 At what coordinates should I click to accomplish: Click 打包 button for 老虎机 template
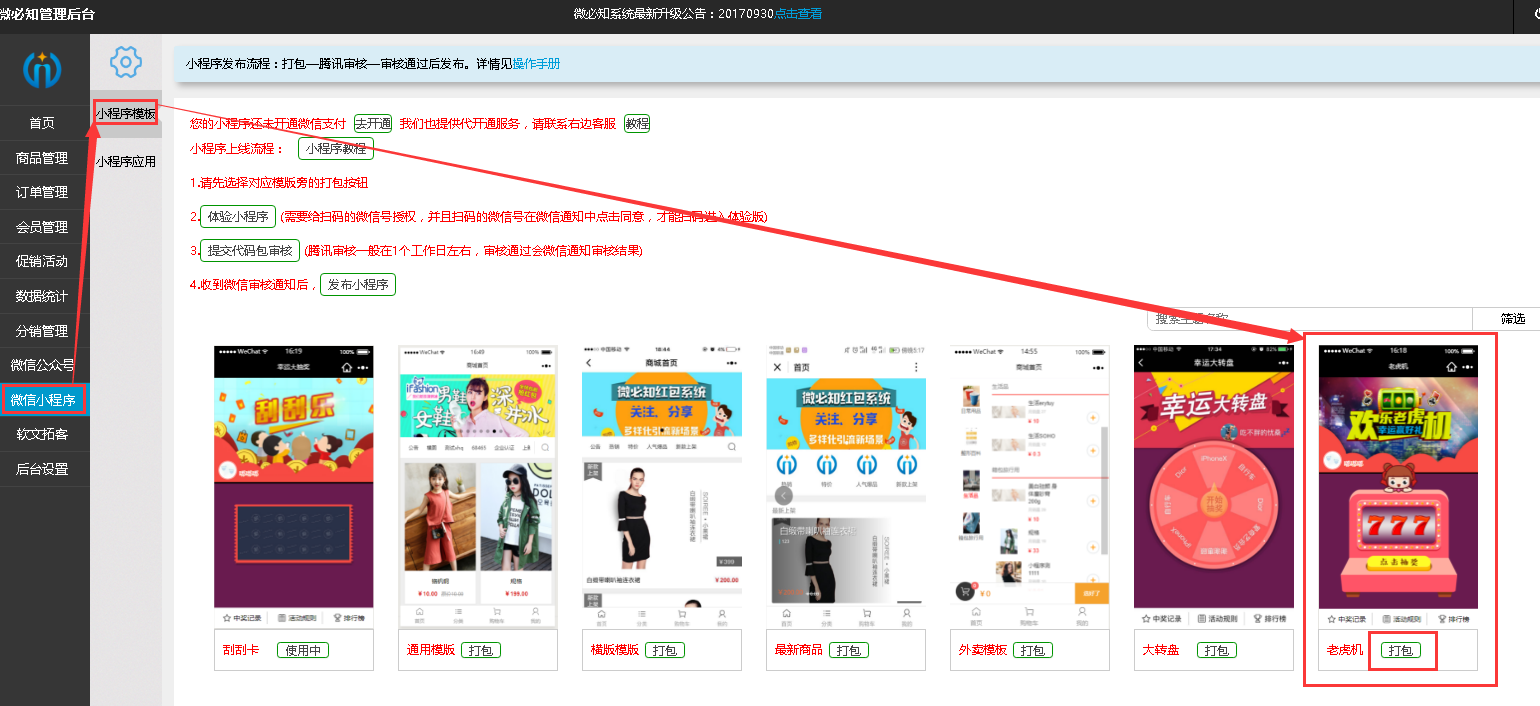1401,650
